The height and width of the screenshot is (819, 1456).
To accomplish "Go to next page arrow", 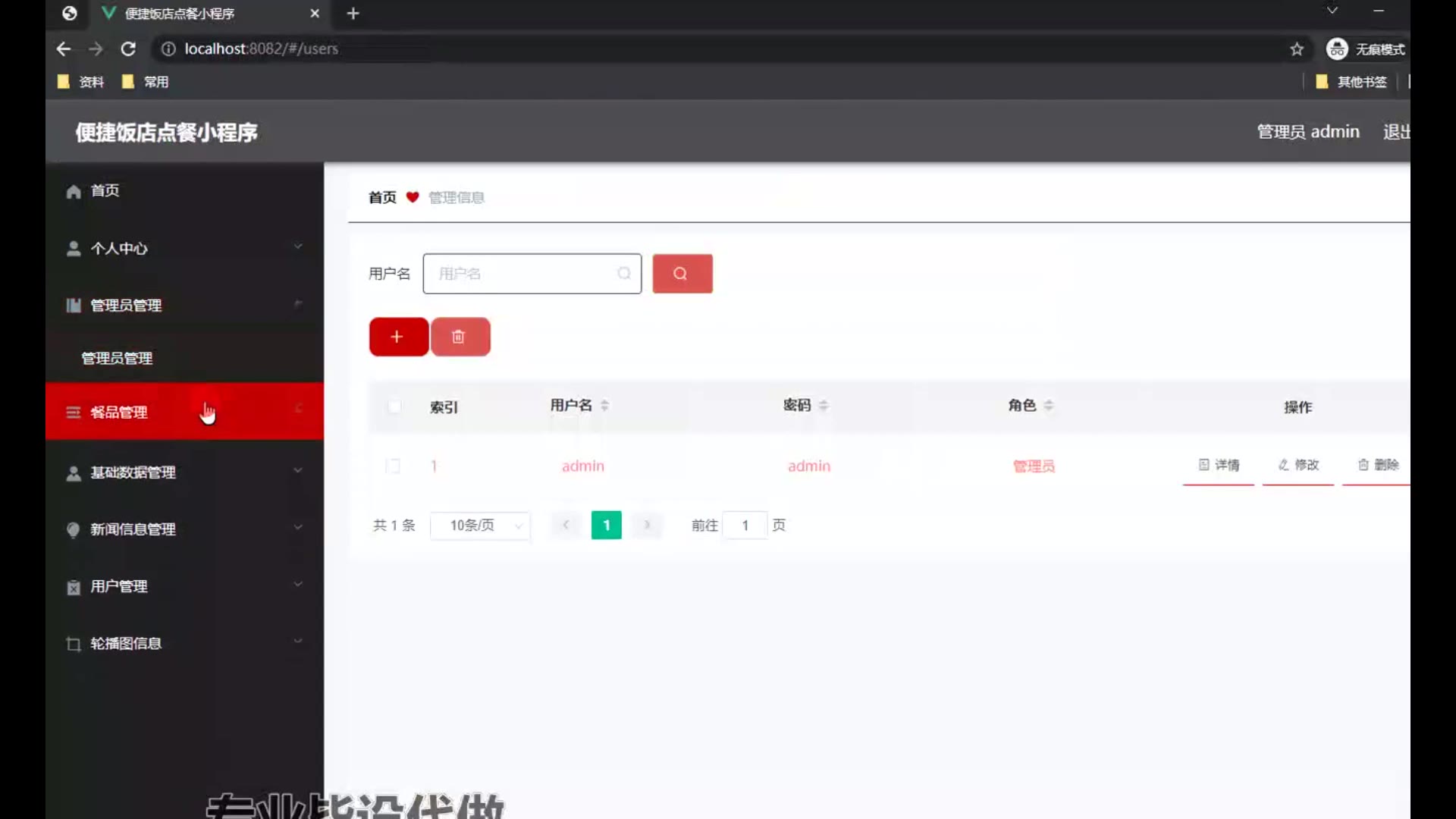I will [647, 525].
